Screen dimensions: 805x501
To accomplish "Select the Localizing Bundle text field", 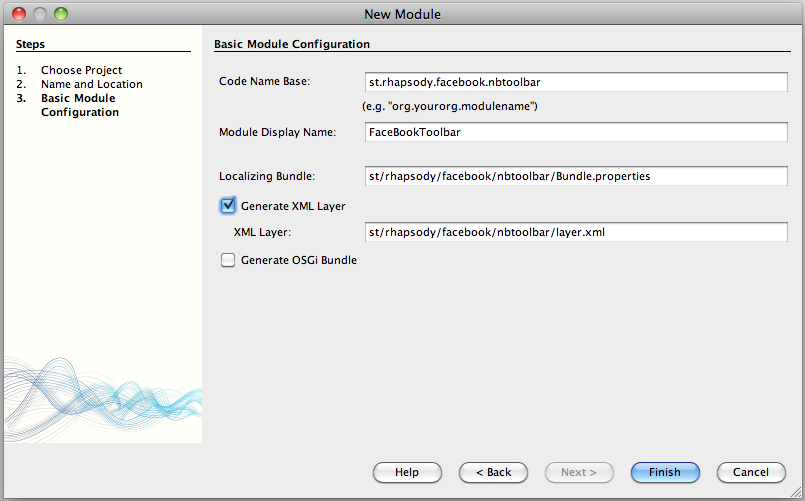I will tap(578, 176).
